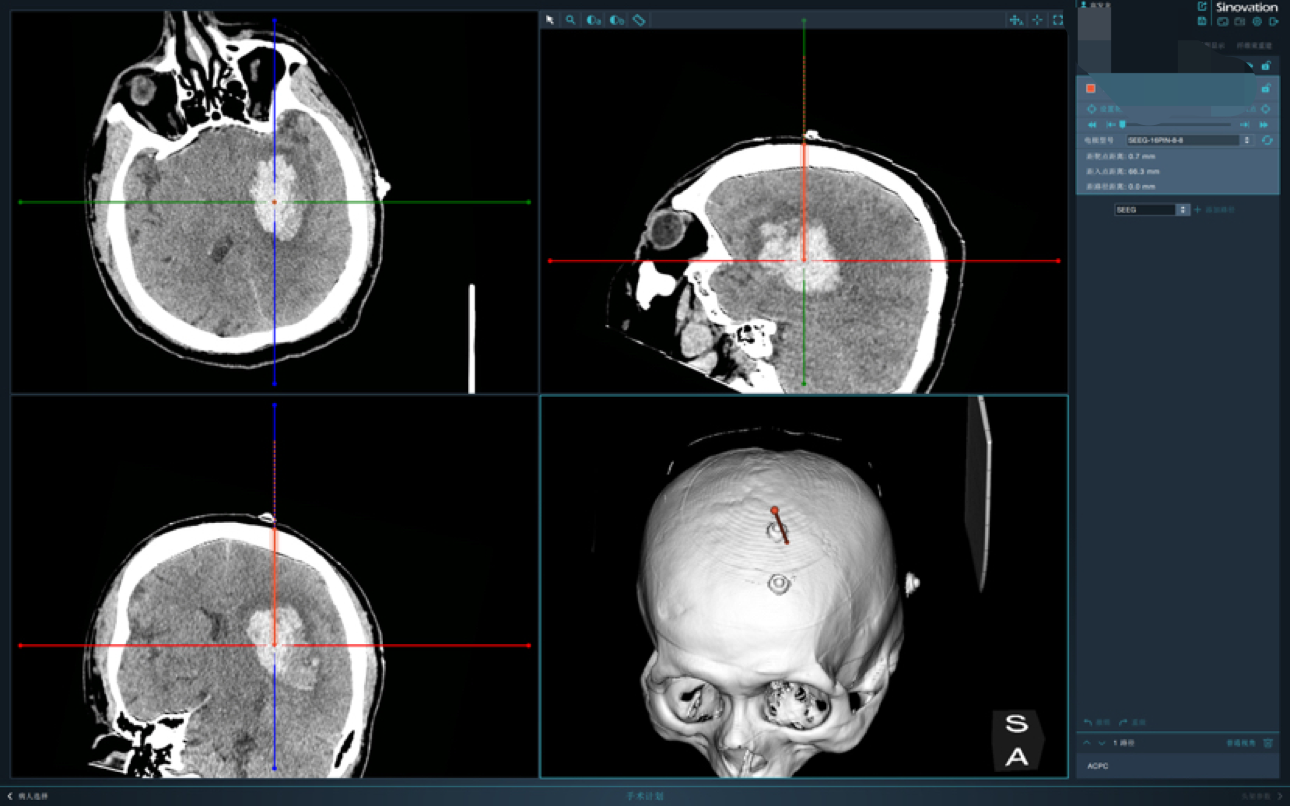Click the orange trajectory color swatch
The height and width of the screenshot is (807, 1290).
click(x=1091, y=88)
